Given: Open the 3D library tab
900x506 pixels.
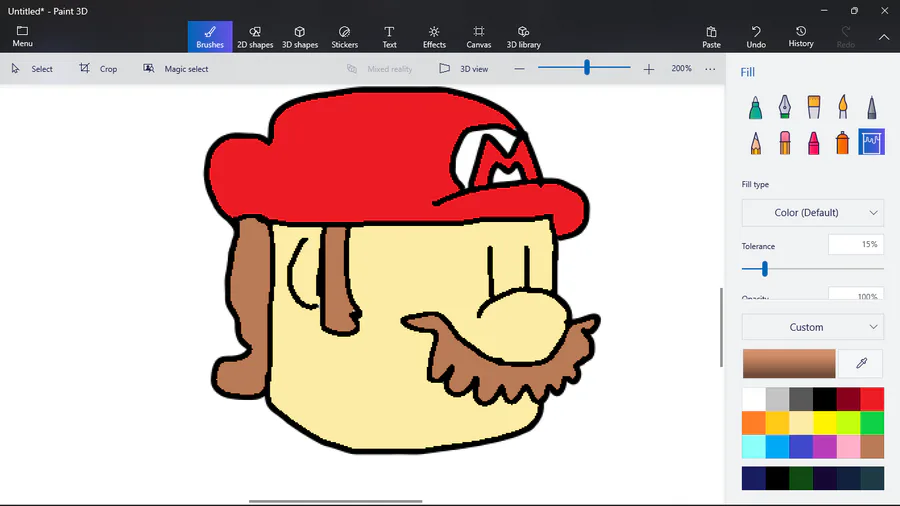Looking at the screenshot, I should pyautogui.click(x=523, y=37).
